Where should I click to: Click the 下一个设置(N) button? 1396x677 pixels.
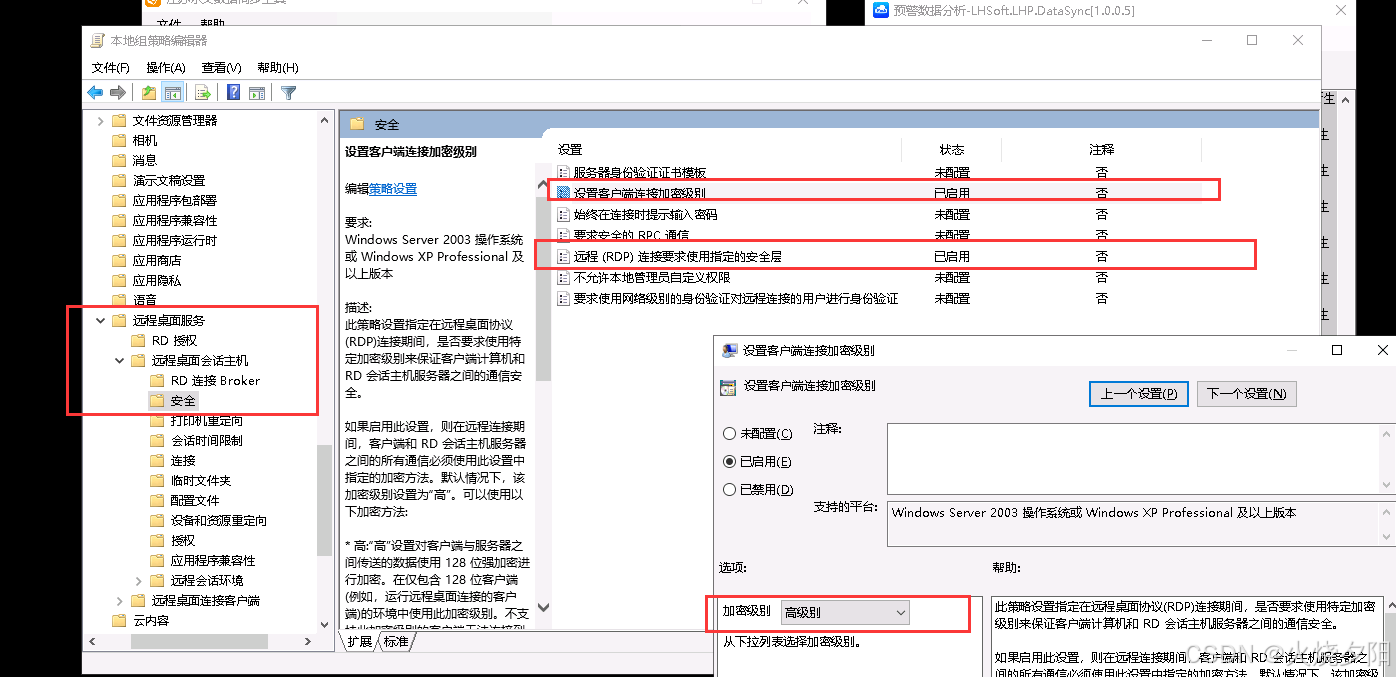pos(1246,393)
